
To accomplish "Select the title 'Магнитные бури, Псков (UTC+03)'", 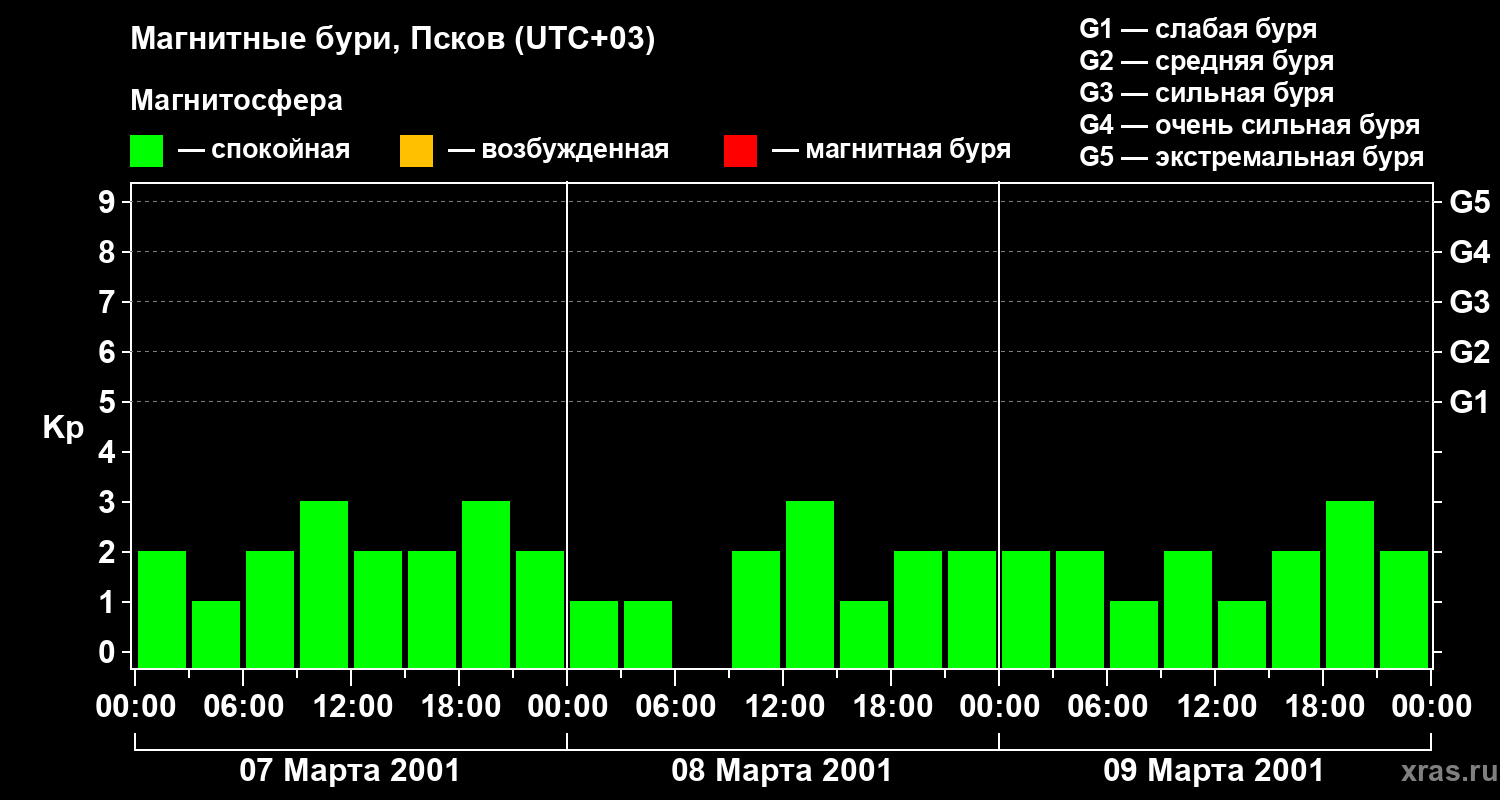I will tap(393, 41).
